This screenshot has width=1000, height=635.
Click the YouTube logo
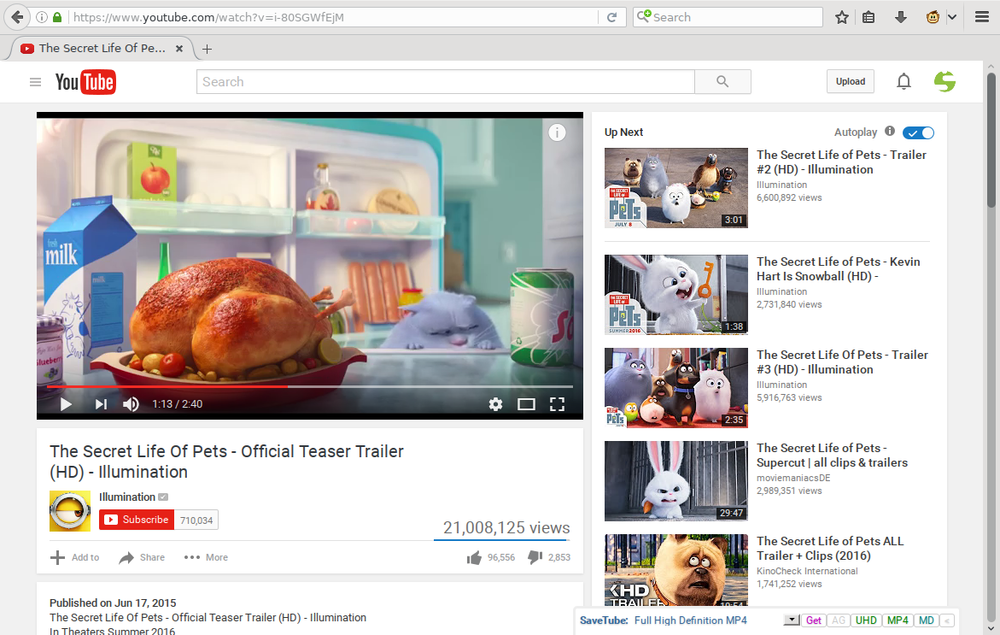click(x=85, y=82)
